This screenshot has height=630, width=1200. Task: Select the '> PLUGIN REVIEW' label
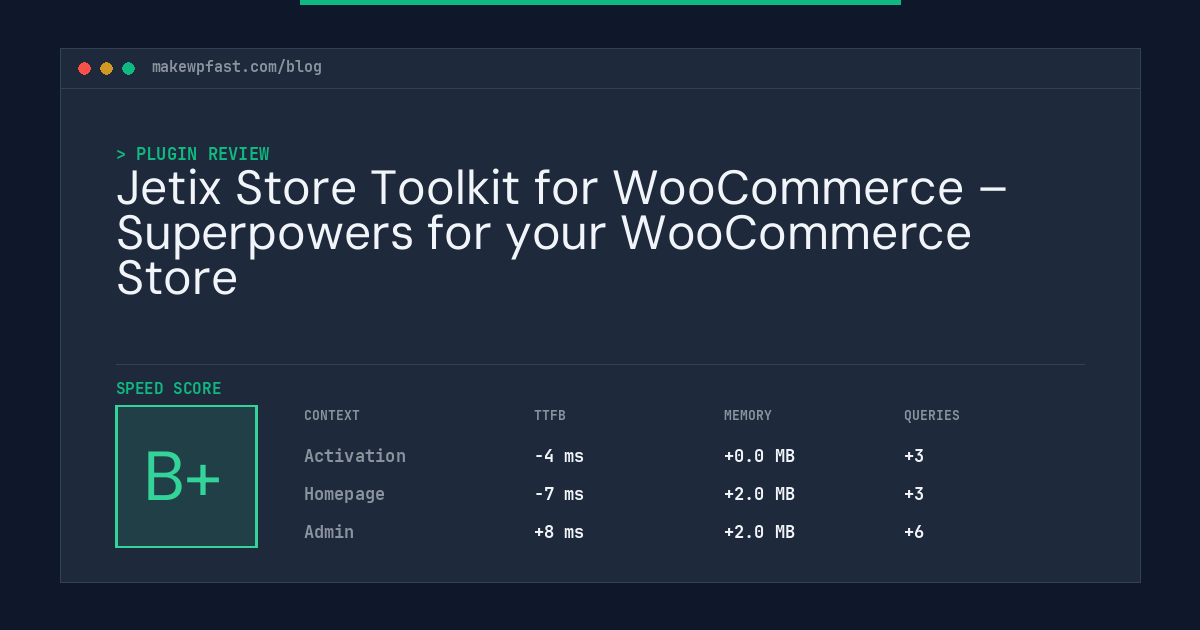coord(193,154)
